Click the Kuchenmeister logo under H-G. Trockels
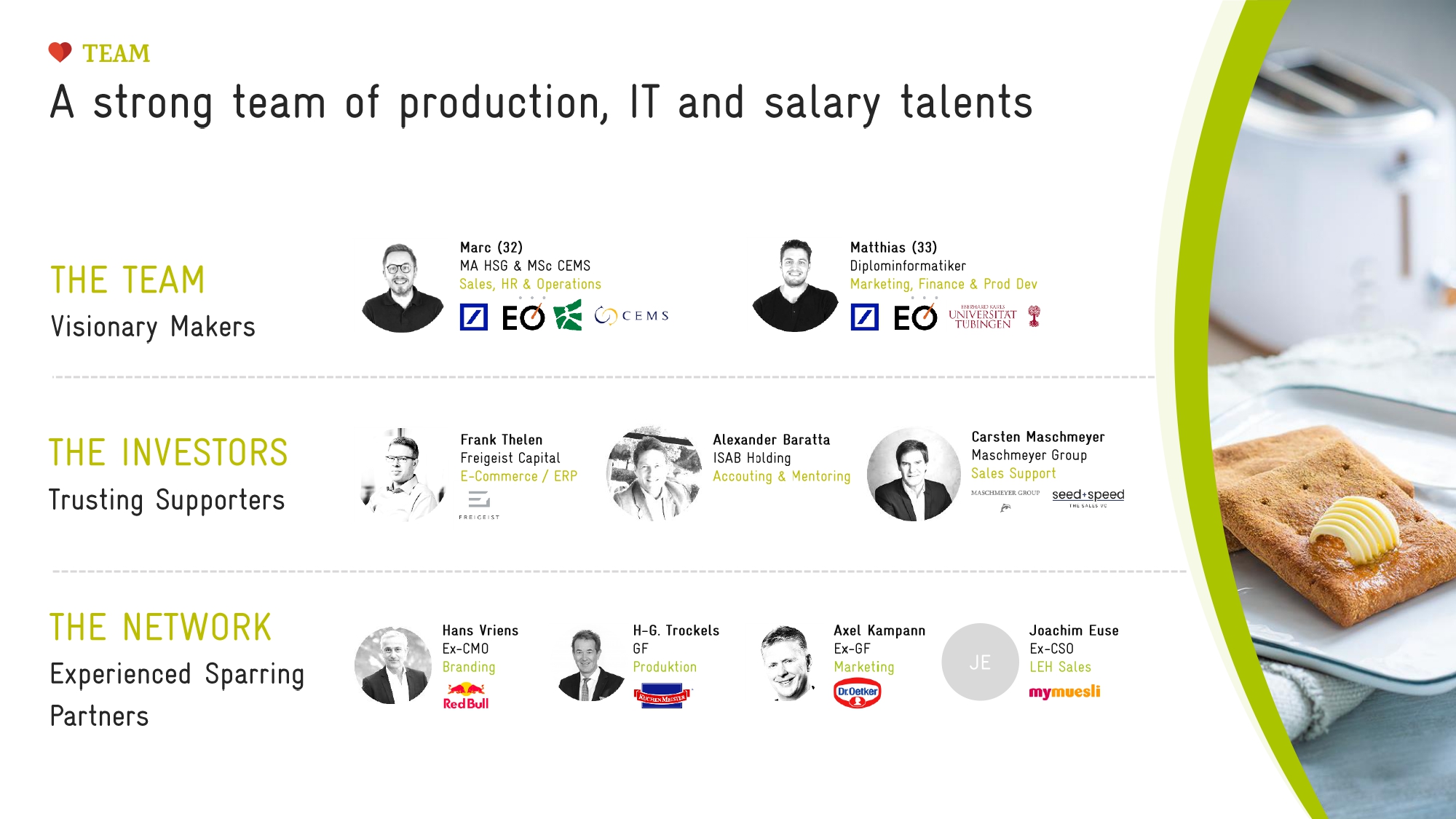The image size is (1456, 819). tap(662, 696)
